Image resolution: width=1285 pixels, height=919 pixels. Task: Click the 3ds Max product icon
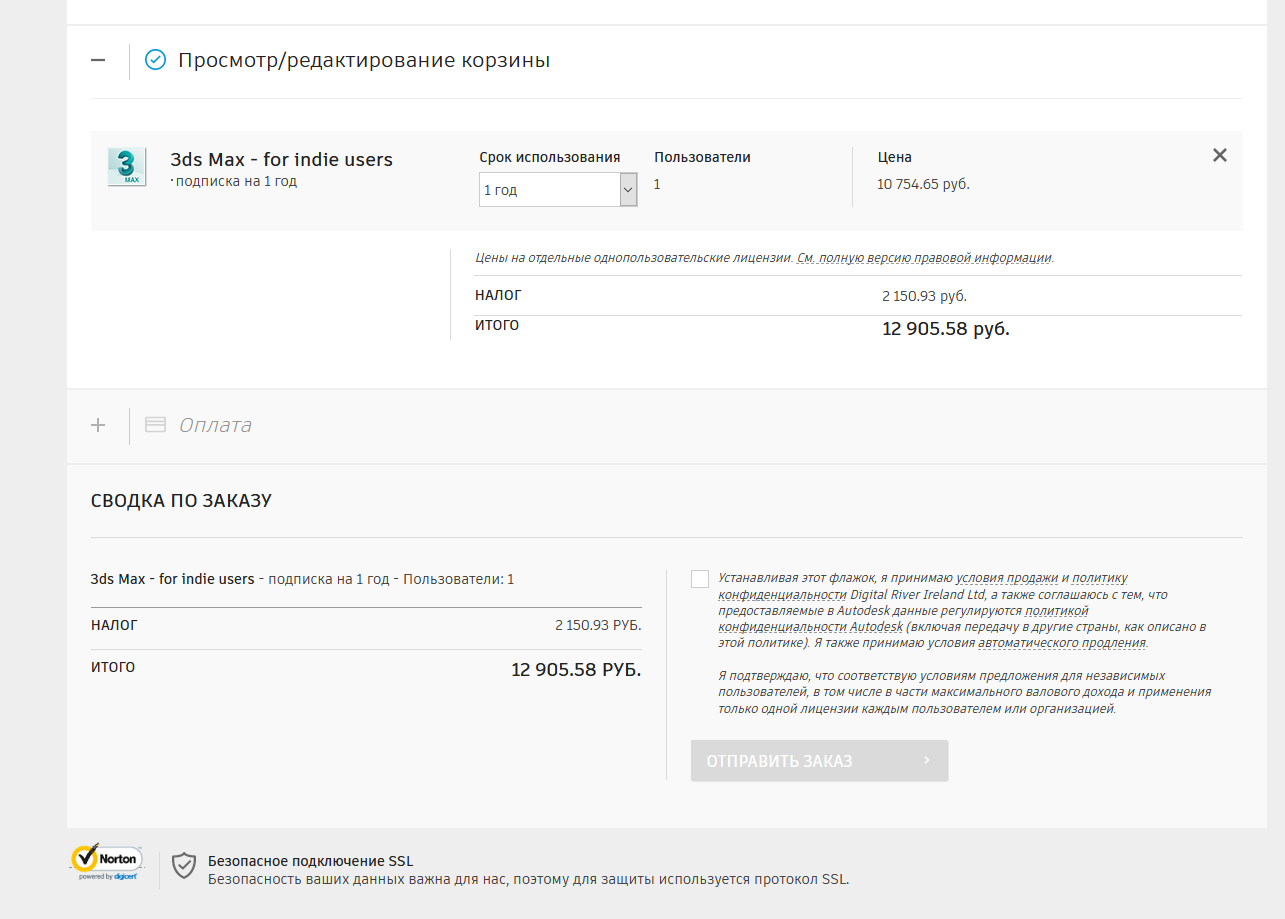pyautogui.click(x=127, y=167)
